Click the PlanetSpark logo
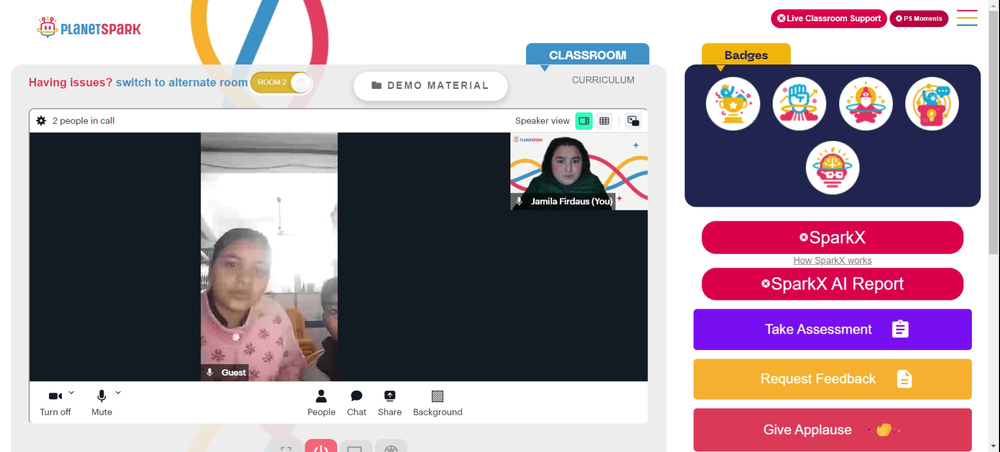The width and height of the screenshot is (1000, 452). [x=89, y=27]
